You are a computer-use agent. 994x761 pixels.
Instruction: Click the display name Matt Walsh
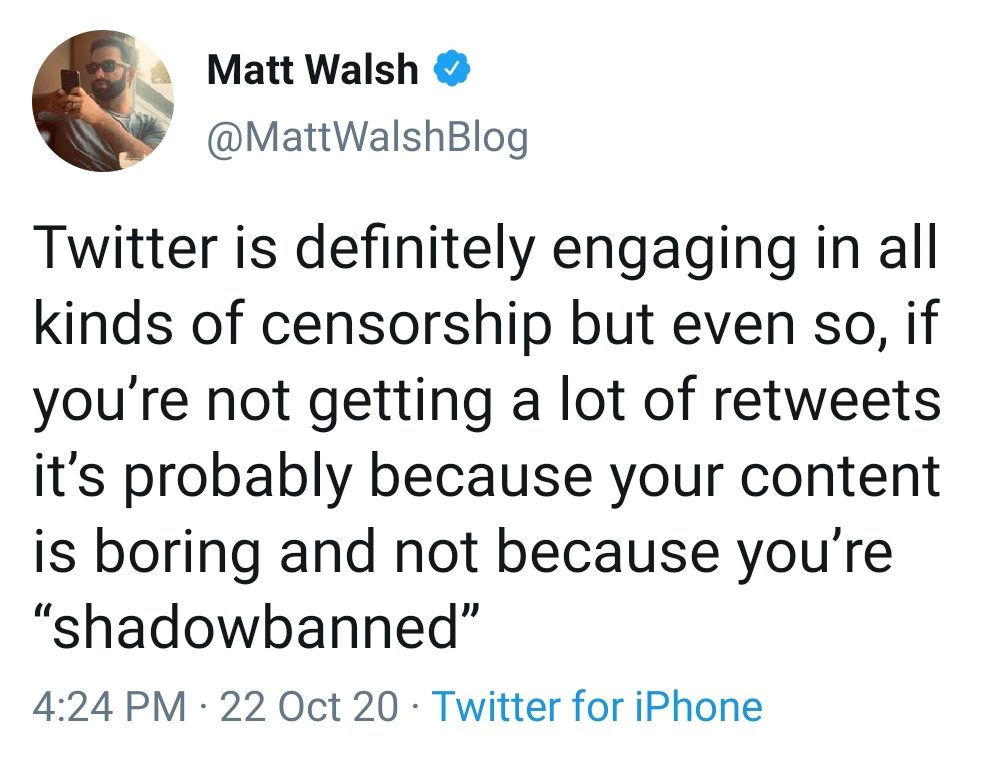point(313,70)
